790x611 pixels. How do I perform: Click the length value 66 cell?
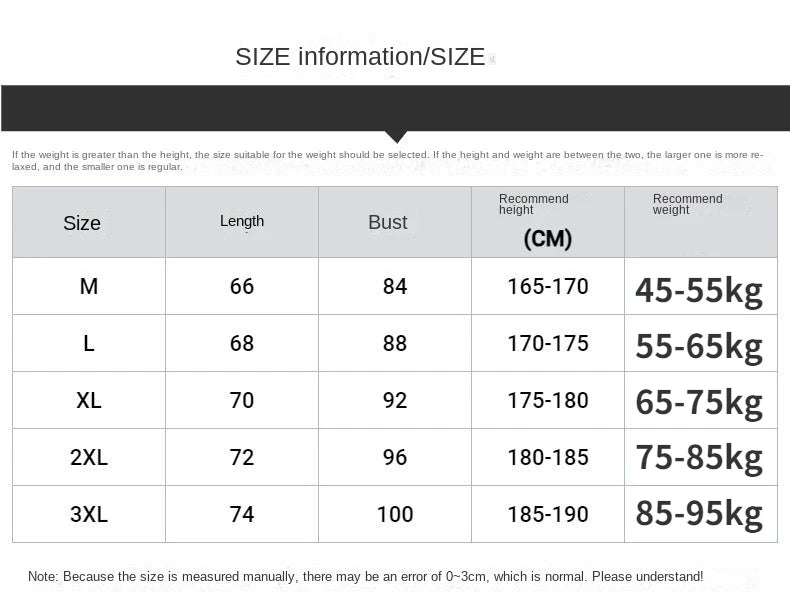coord(242,287)
